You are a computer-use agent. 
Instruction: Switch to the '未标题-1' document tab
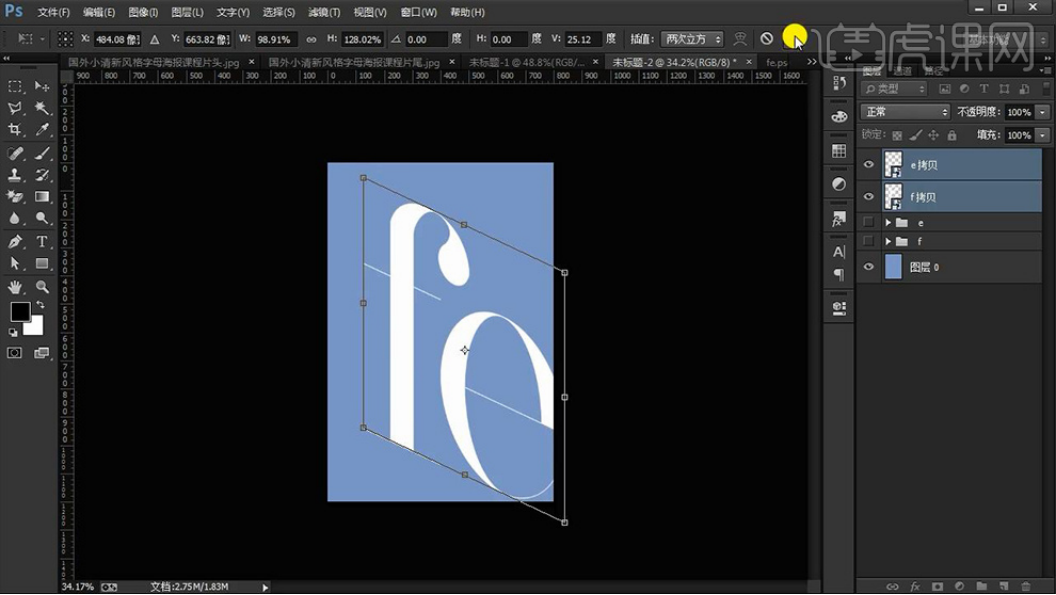point(525,62)
